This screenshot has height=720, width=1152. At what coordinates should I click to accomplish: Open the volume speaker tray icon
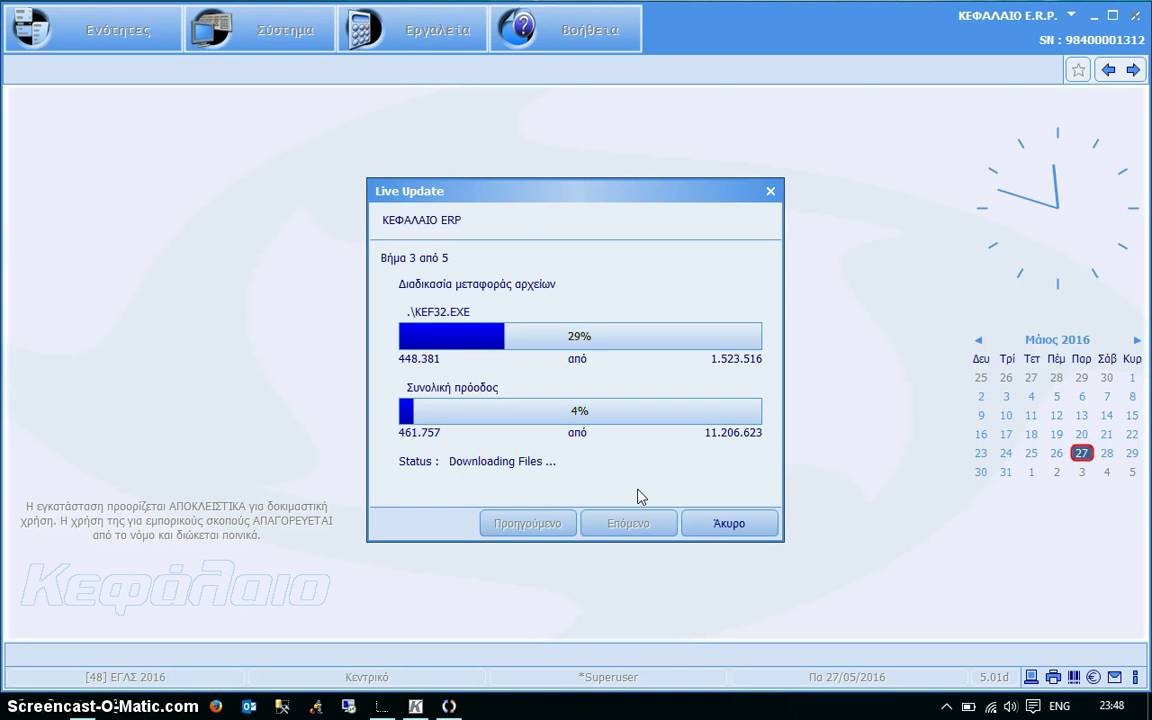click(1011, 707)
